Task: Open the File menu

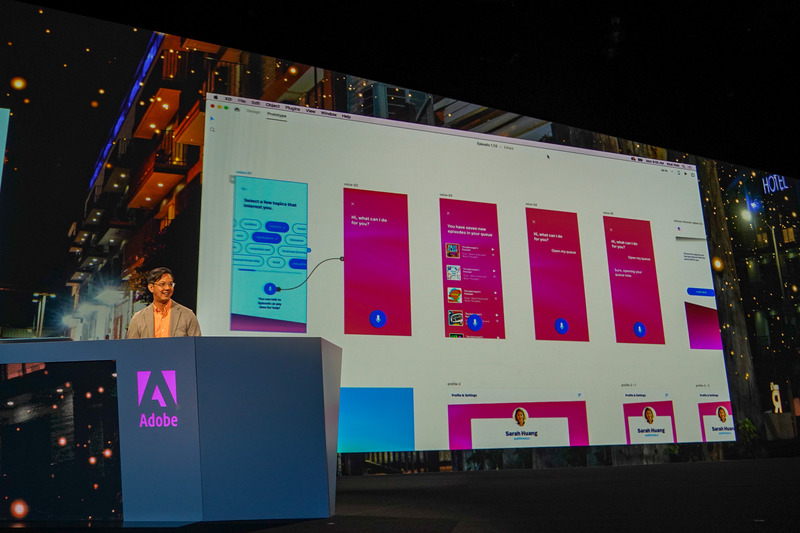Action: point(242,100)
